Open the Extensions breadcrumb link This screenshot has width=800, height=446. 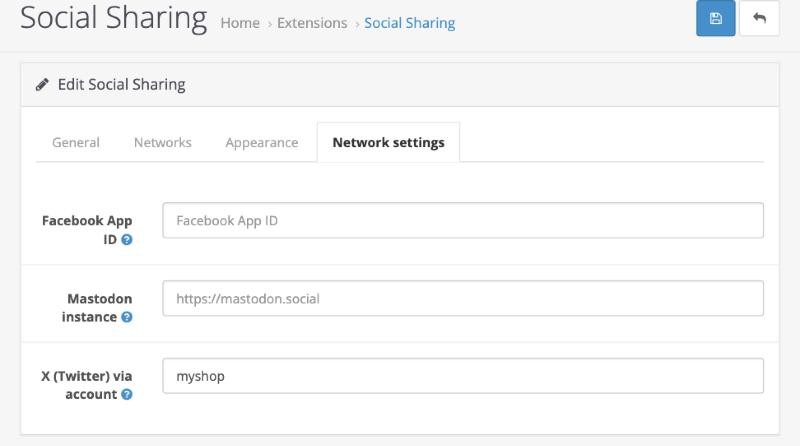312,23
